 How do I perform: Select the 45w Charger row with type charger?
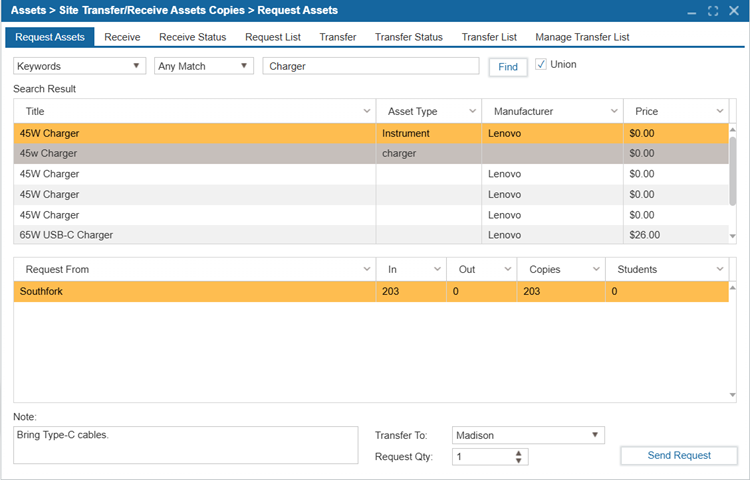371,153
